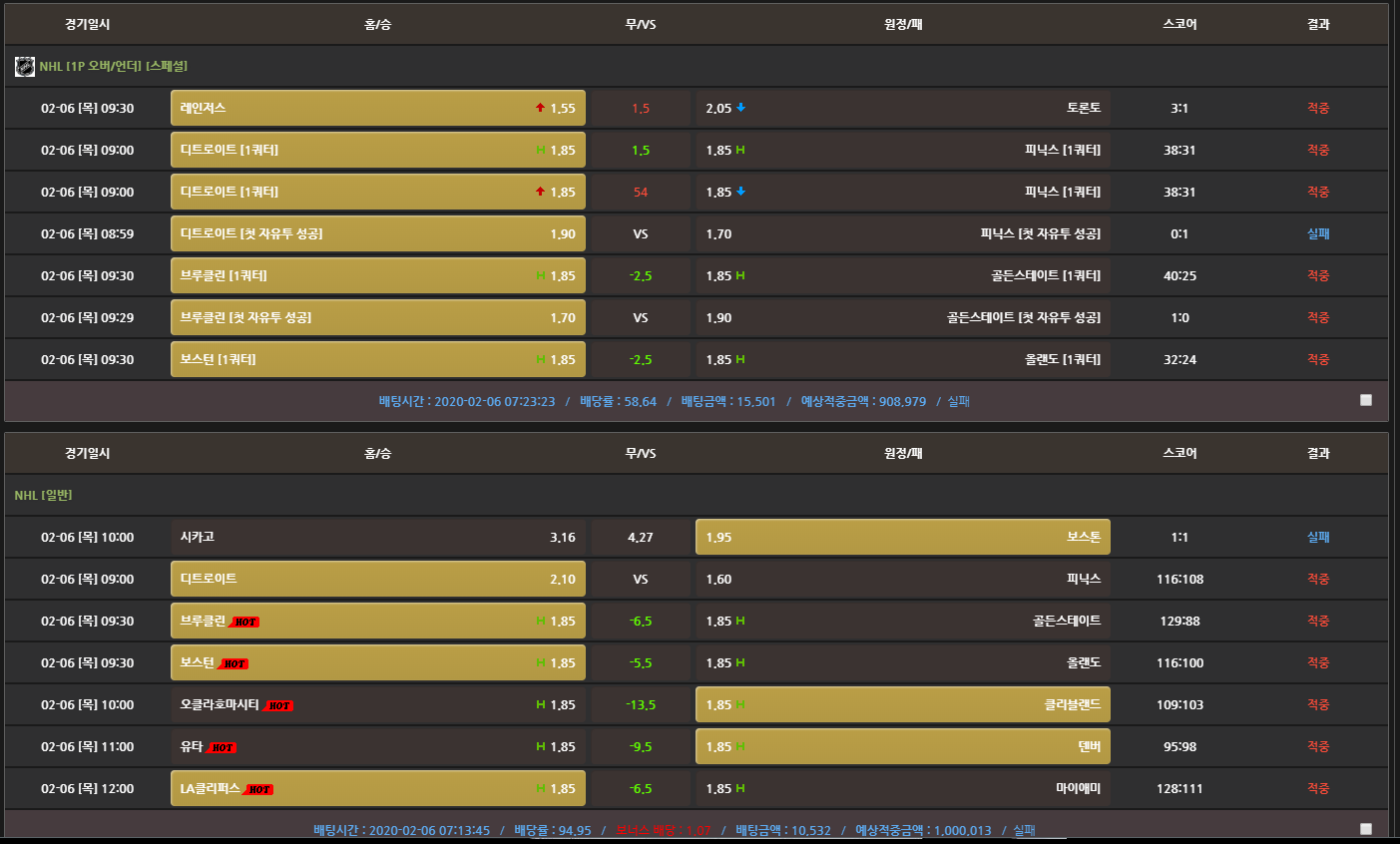Screen dimensions: 1400x844
Task: Select the 시카고 home odds 3.16
Action: point(378,537)
